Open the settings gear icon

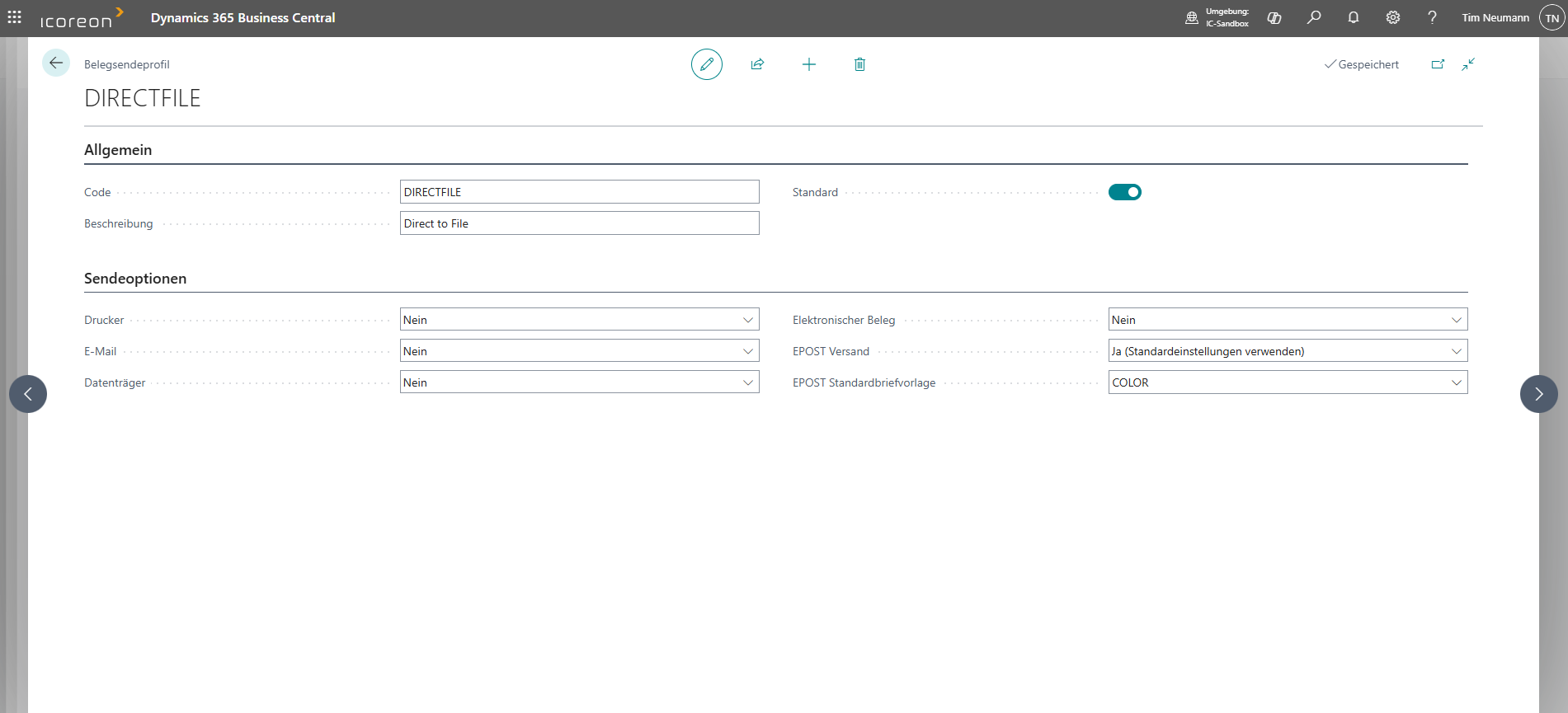[1393, 17]
